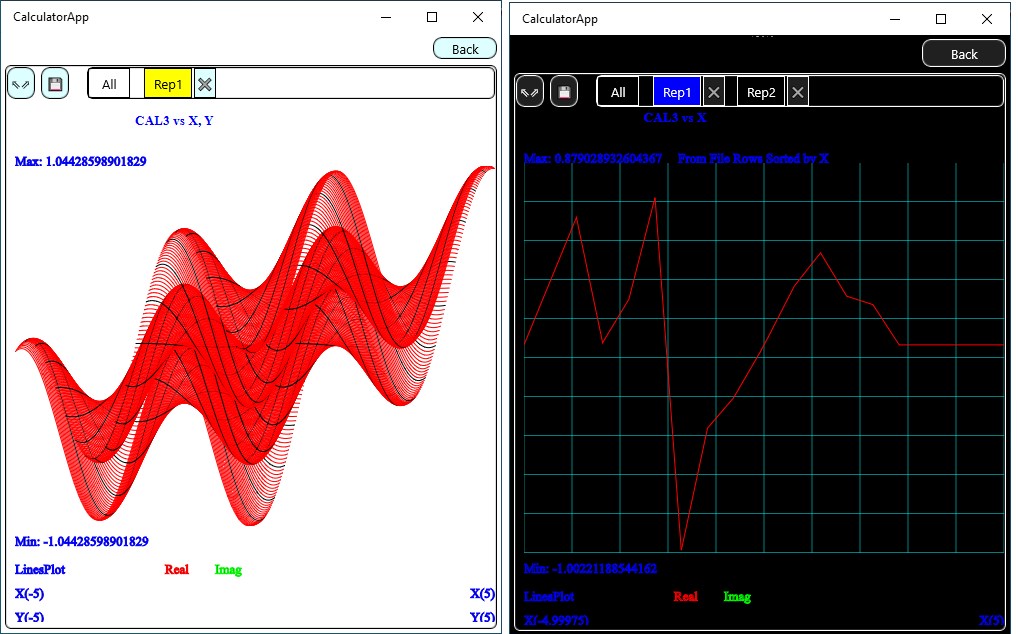Close the Rep2 tab in right window
1018x634 pixels.
(x=798, y=92)
